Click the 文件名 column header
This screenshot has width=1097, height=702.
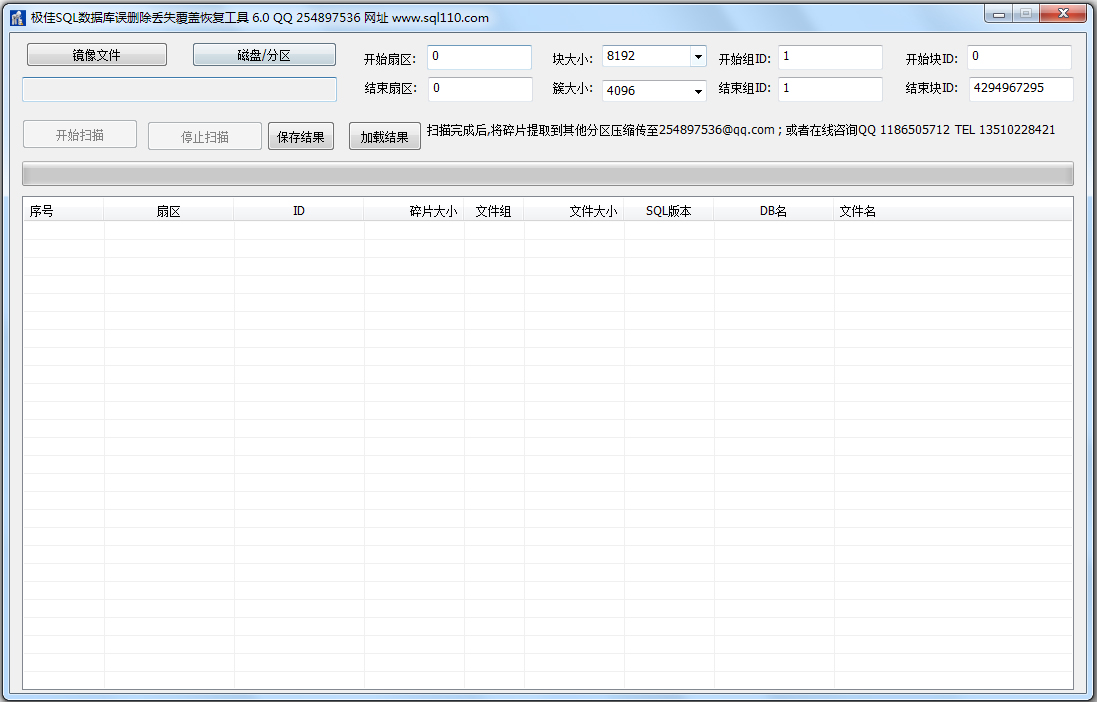(857, 210)
